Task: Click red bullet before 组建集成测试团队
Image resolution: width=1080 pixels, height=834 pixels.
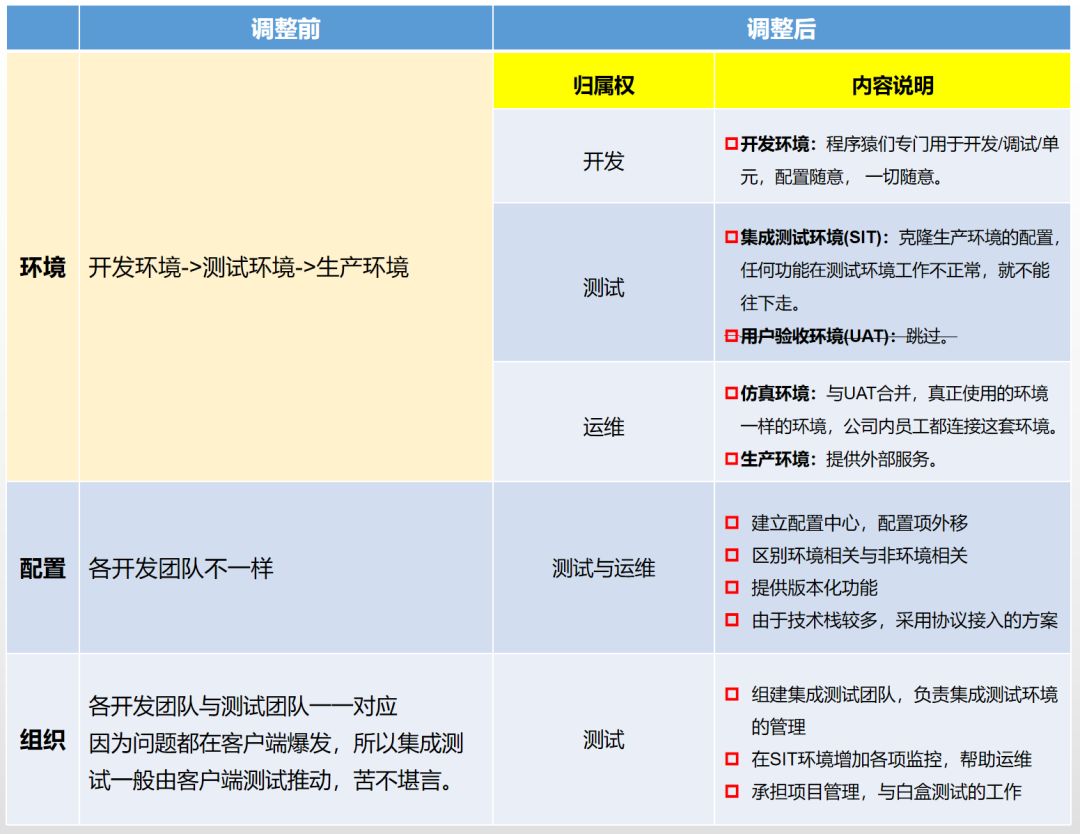Action: [731, 694]
